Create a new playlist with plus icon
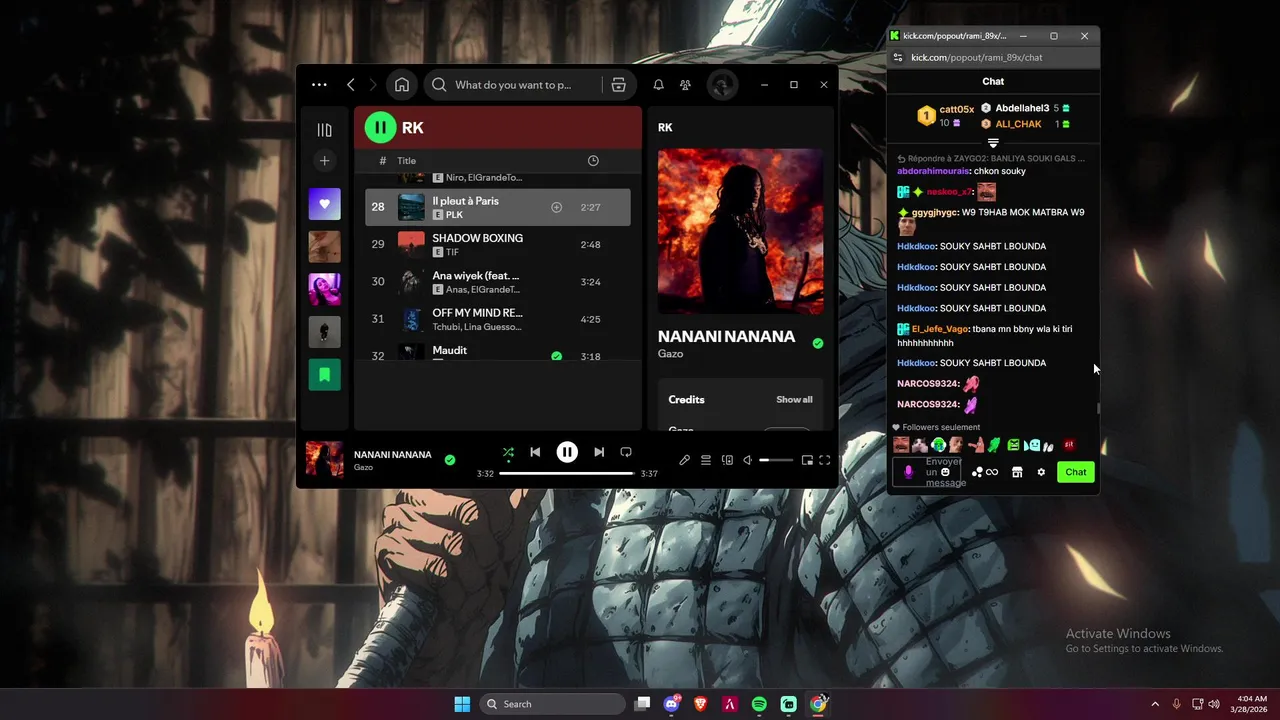This screenshot has width=1280, height=720. pos(324,161)
